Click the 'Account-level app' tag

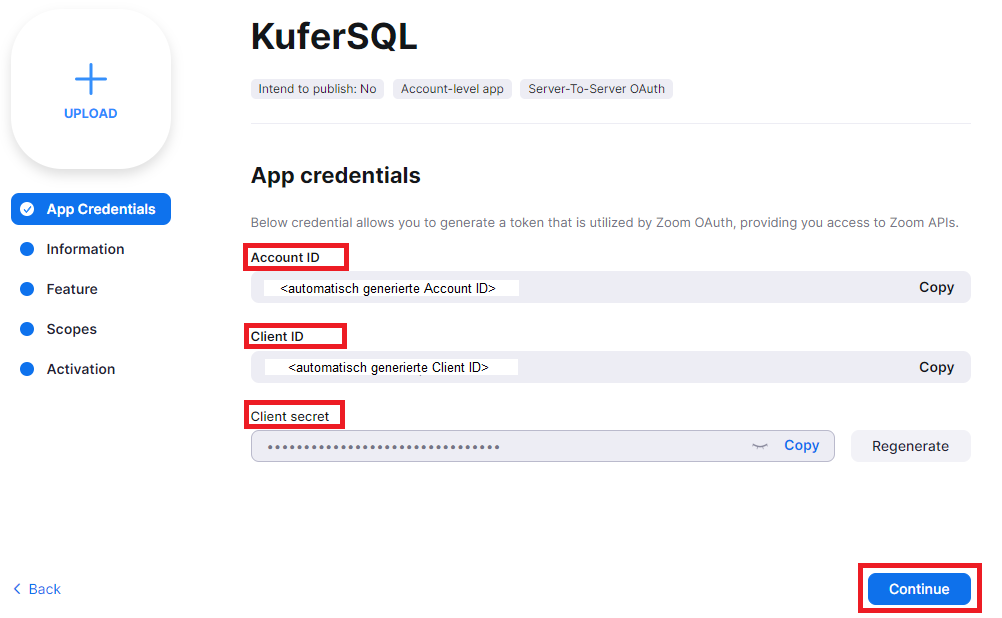[452, 89]
